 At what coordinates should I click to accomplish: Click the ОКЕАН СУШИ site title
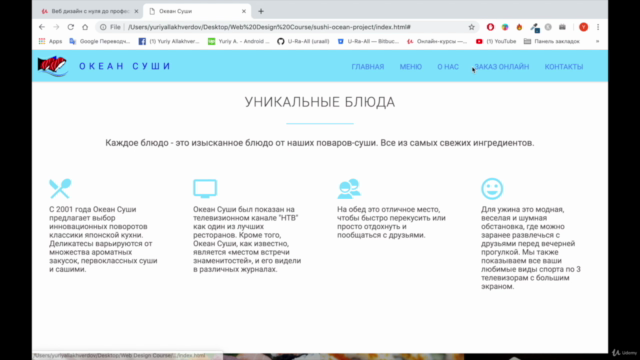[124, 66]
